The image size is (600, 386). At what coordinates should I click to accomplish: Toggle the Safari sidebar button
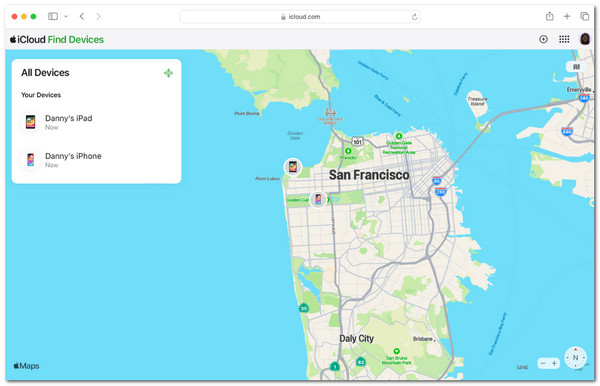[53, 16]
